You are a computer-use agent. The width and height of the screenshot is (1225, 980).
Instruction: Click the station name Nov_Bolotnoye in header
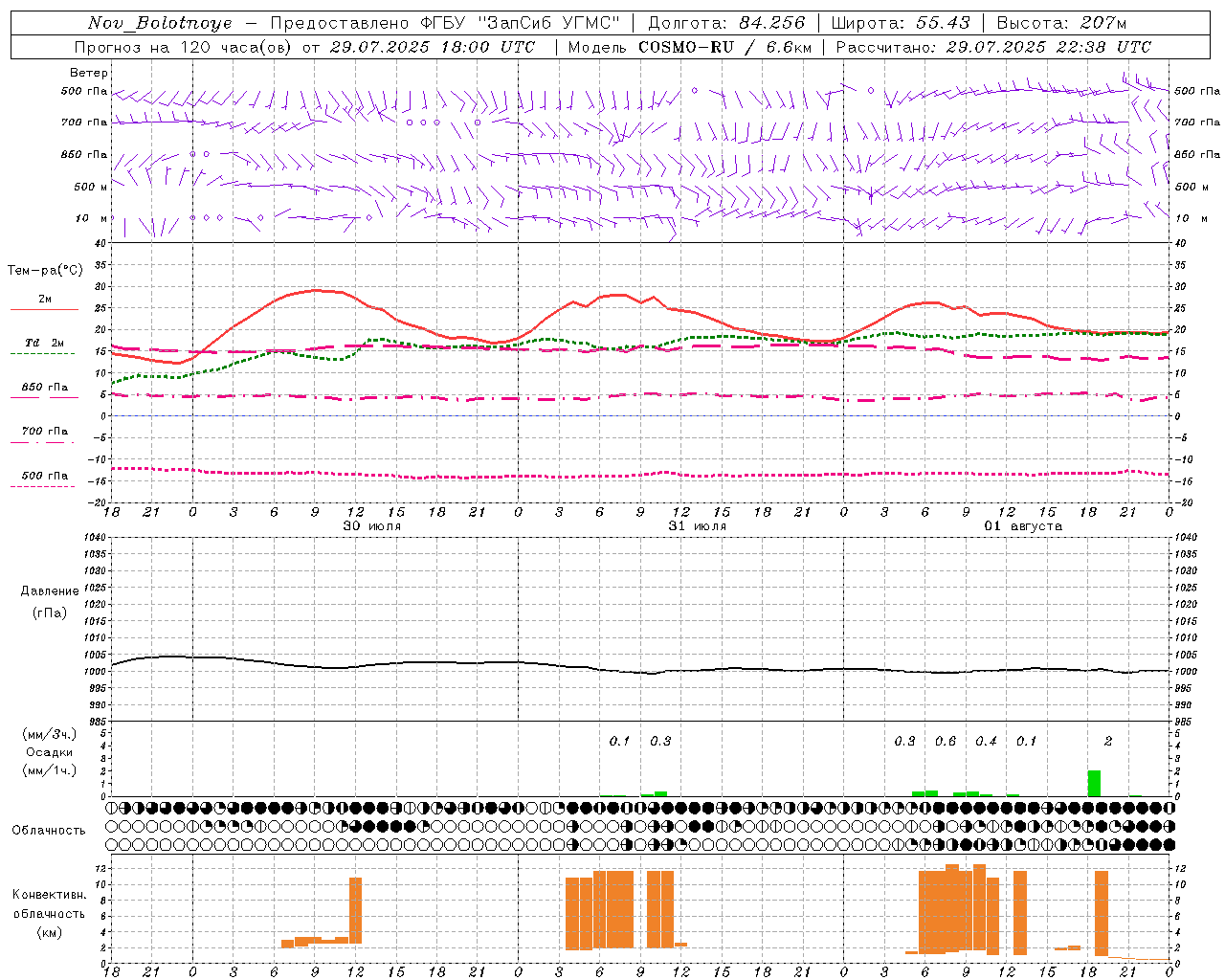click(160, 23)
